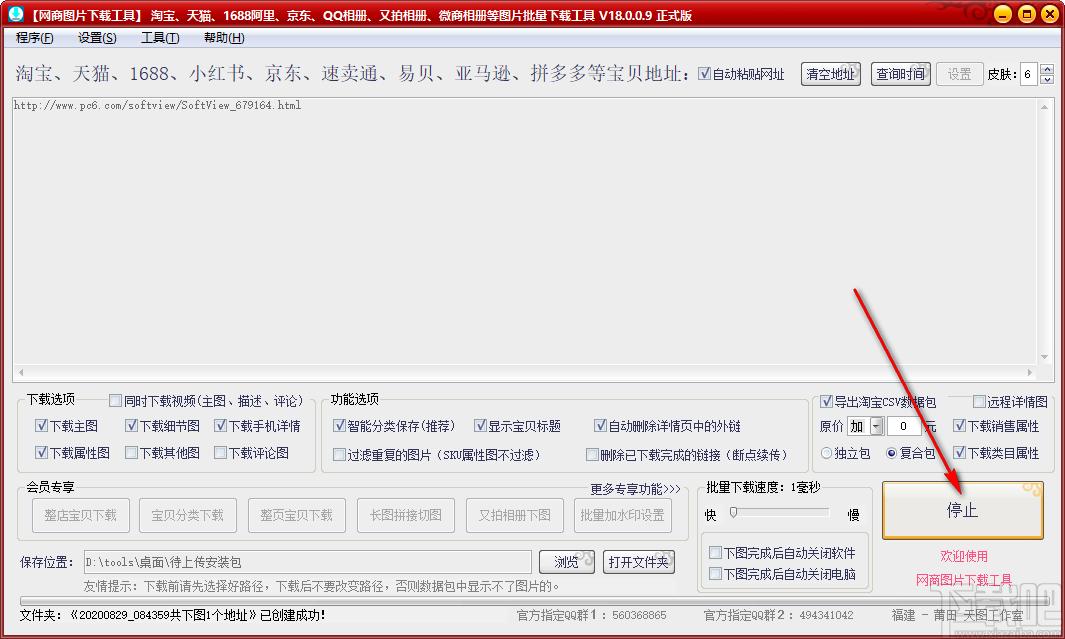Open the 帮助(H) menu
Viewport: 1065px width, 639px height.
pyautogui.click(x=224, y=38)
